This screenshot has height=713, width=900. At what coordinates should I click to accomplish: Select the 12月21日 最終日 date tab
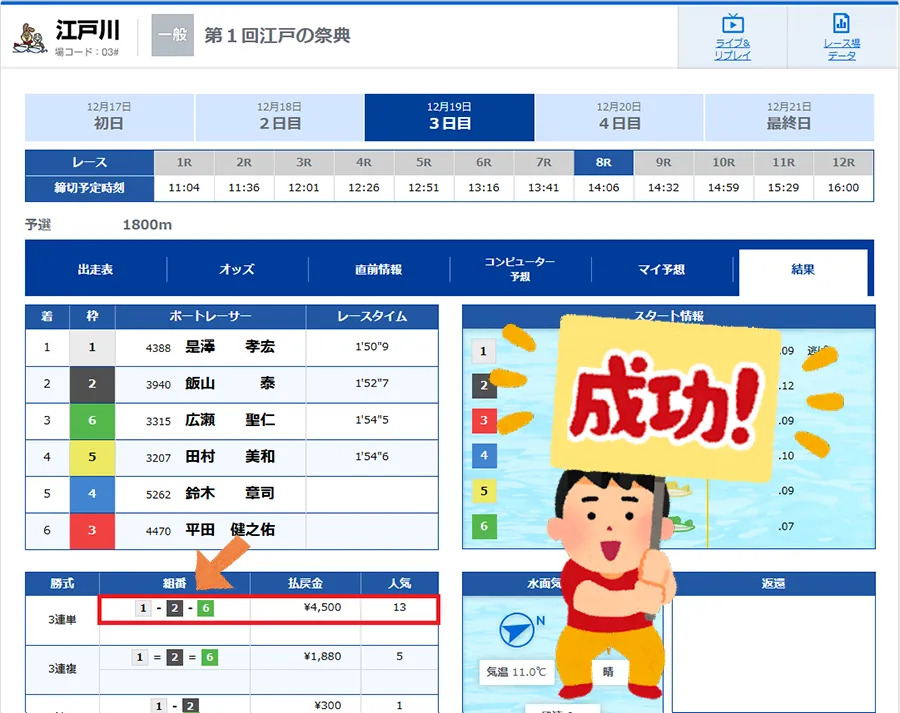click(789, 117)
